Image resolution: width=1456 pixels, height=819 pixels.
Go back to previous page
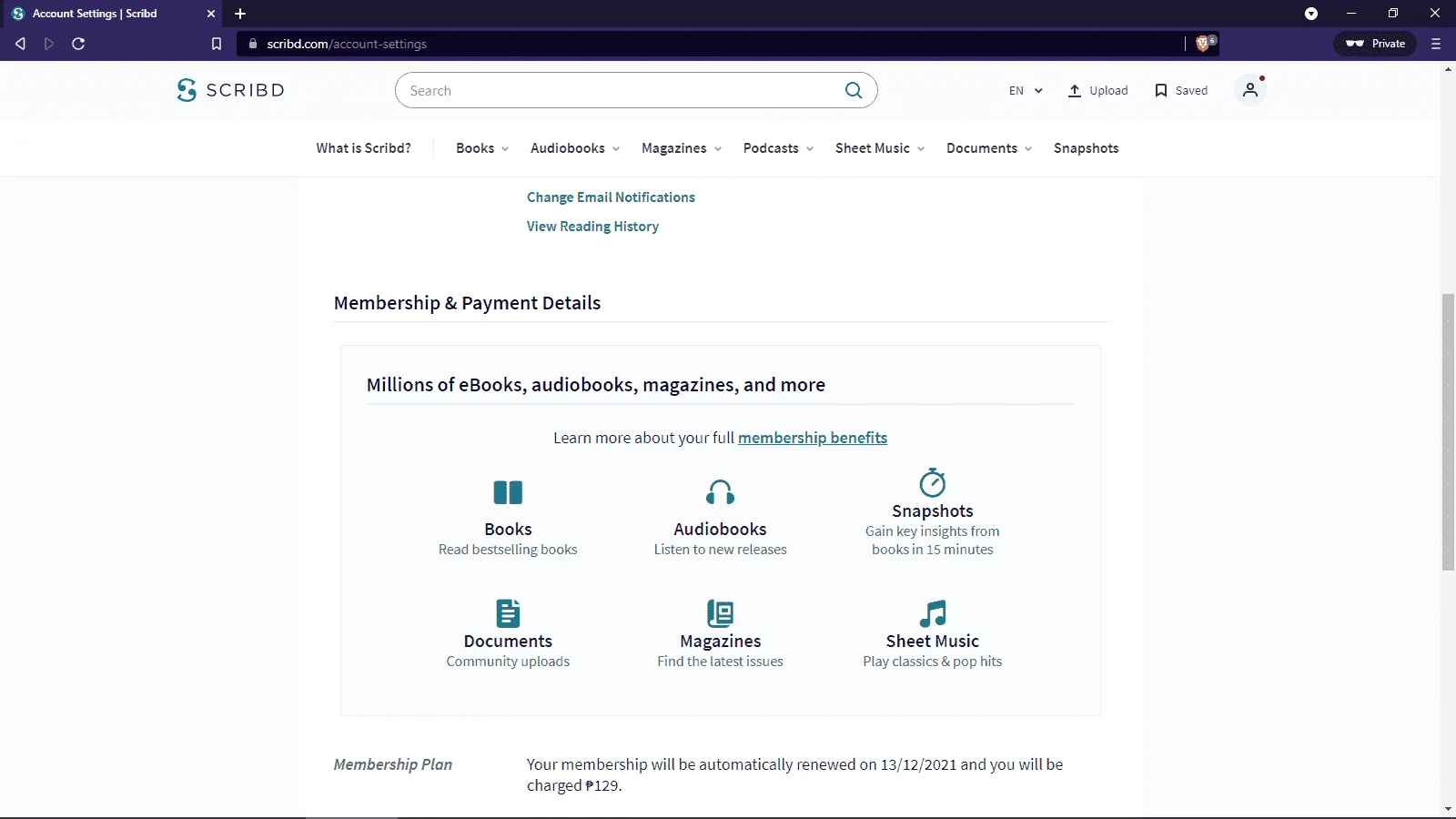click(20, 44)
